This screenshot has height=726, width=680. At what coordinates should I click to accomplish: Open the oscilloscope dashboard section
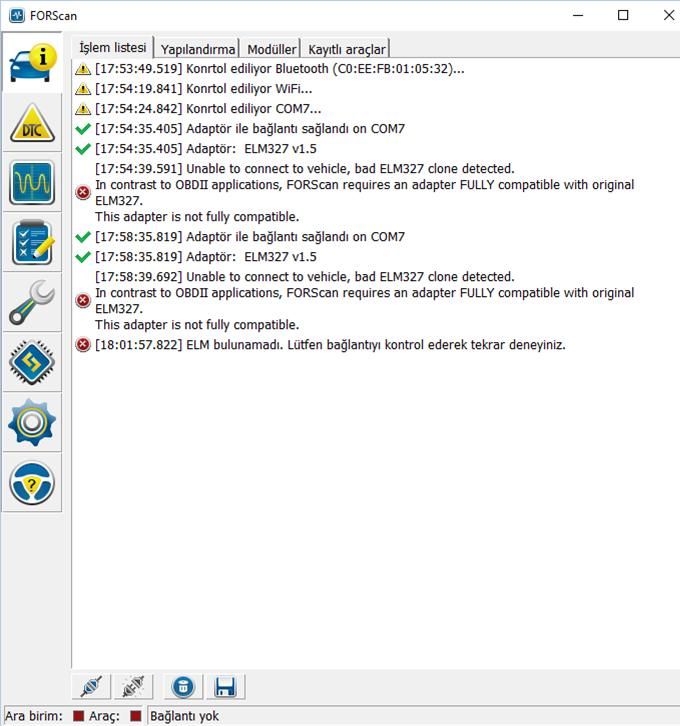(x=32, y=182)
